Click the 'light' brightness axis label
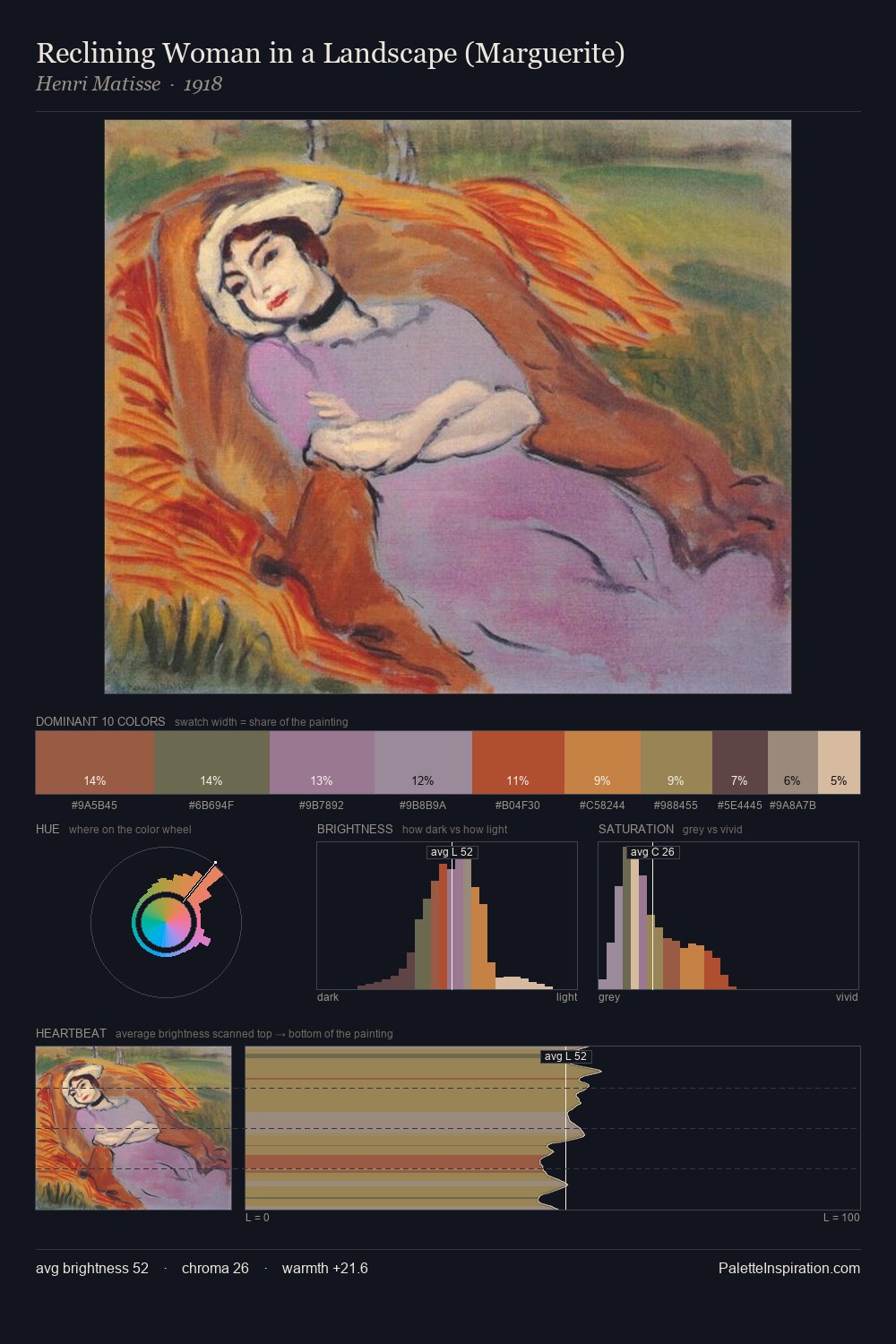This screenshot has height=1344, width=896. tap(566, 996)
